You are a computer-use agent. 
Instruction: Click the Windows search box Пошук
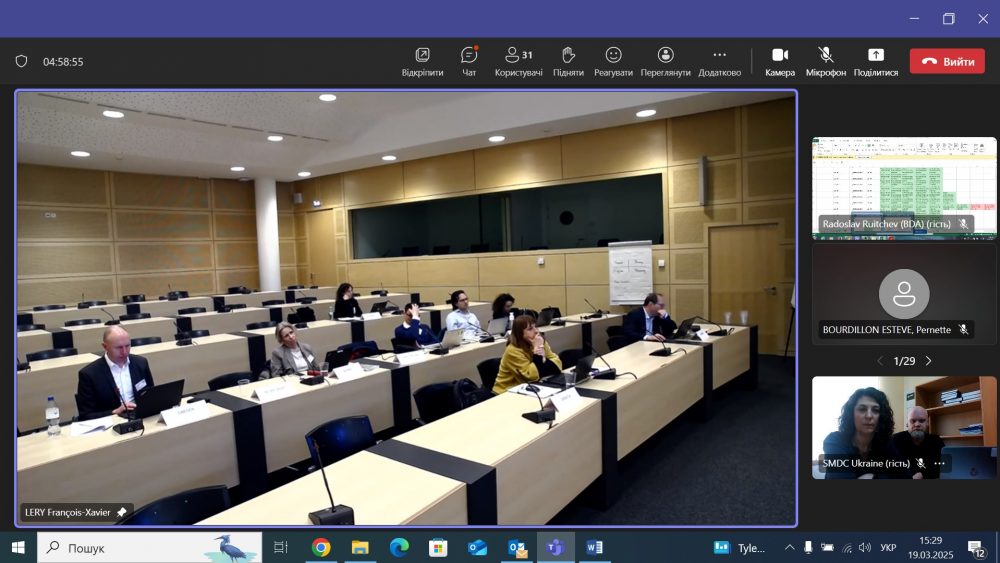click(150, 548)
